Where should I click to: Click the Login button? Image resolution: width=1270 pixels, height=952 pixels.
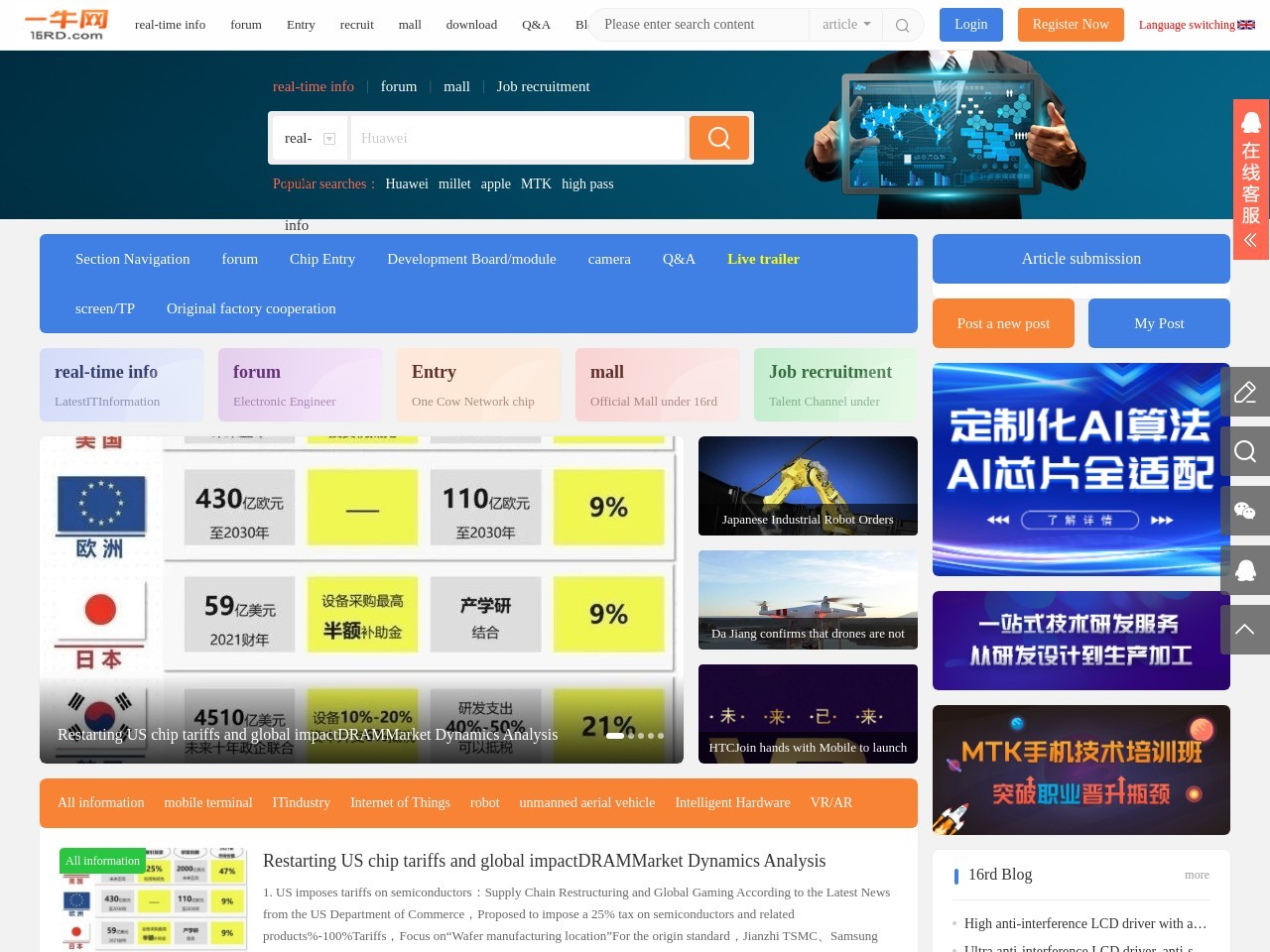[x=971, y=25]
